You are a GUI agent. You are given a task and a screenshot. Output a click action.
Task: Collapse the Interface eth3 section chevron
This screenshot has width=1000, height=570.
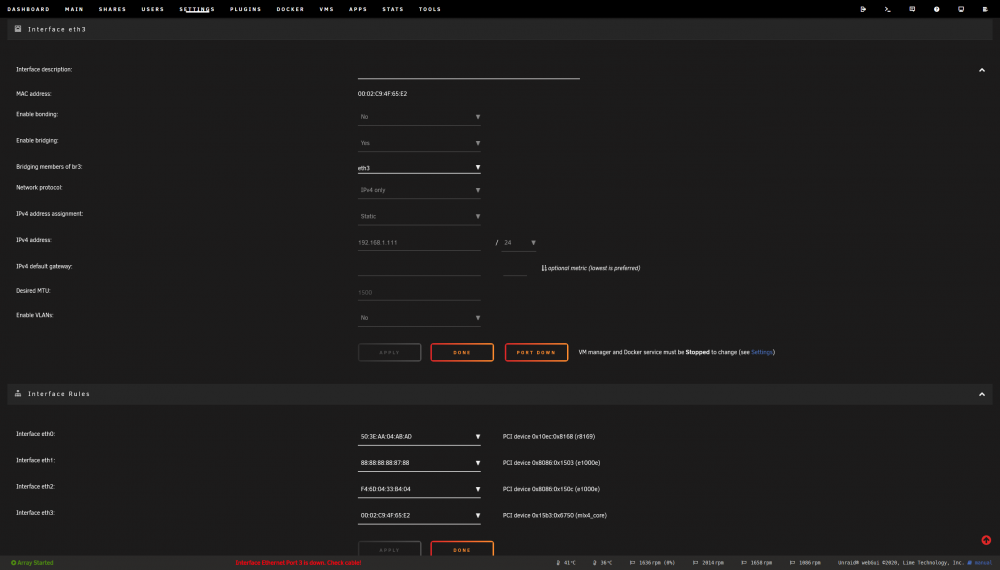(982, 70)
